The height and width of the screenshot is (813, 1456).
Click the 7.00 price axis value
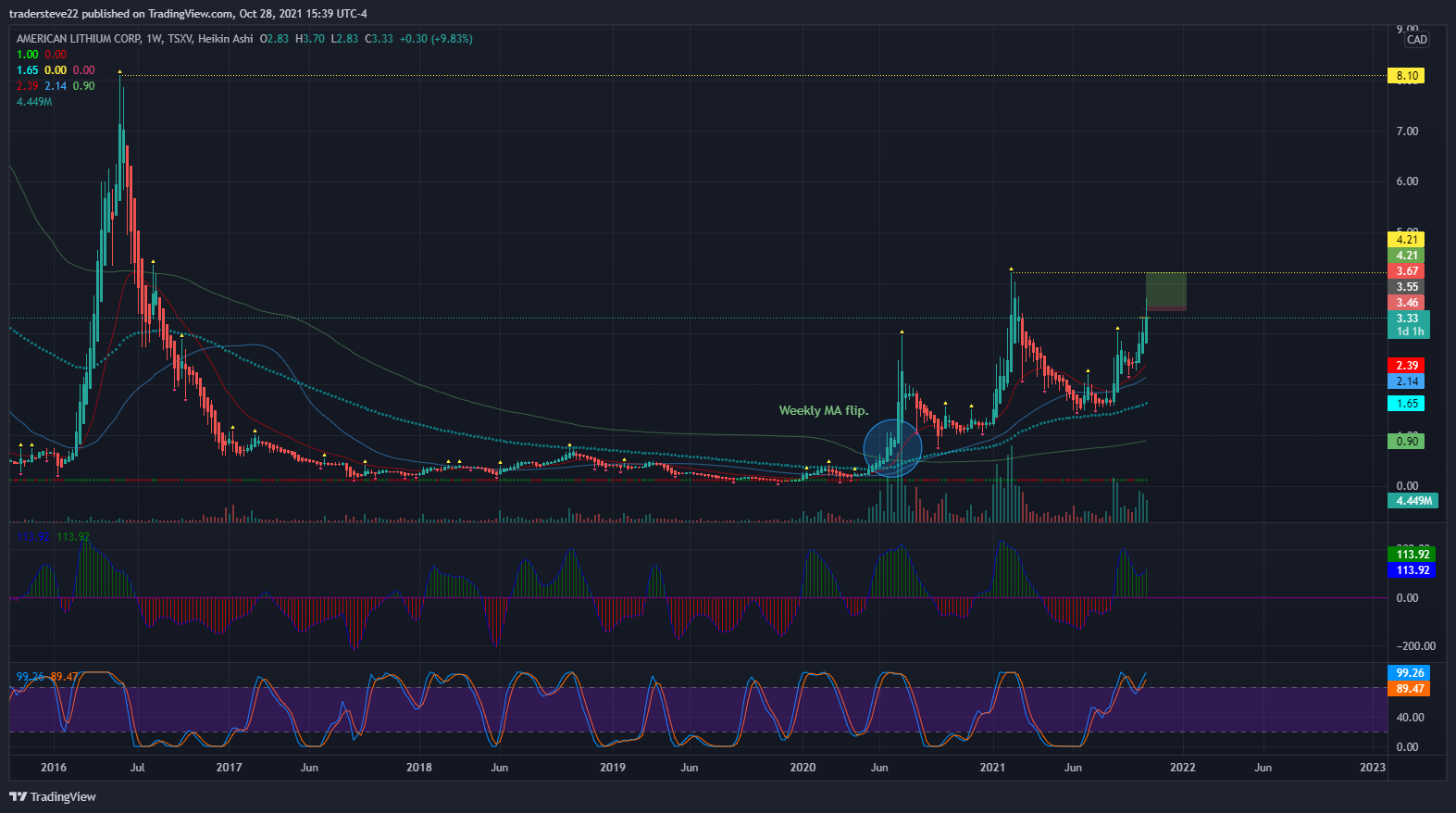click(1407, 131)
